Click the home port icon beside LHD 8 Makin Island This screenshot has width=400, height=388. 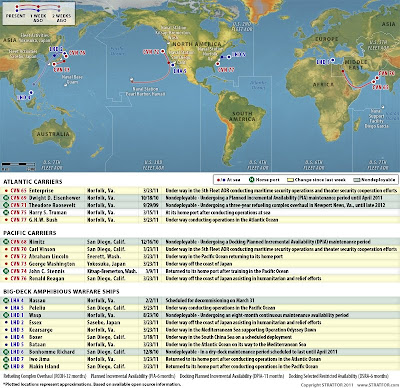(x=6, y=367)
